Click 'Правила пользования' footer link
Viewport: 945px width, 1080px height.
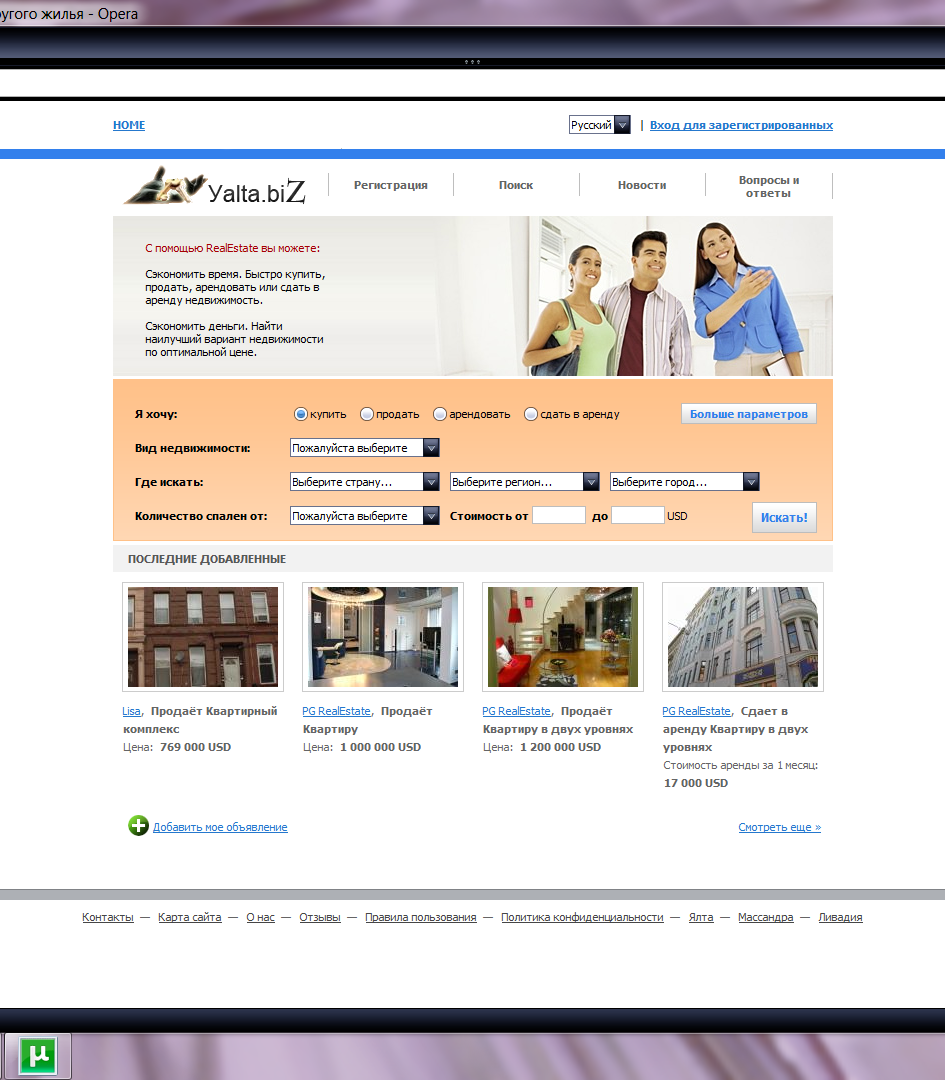coord(421,917)
